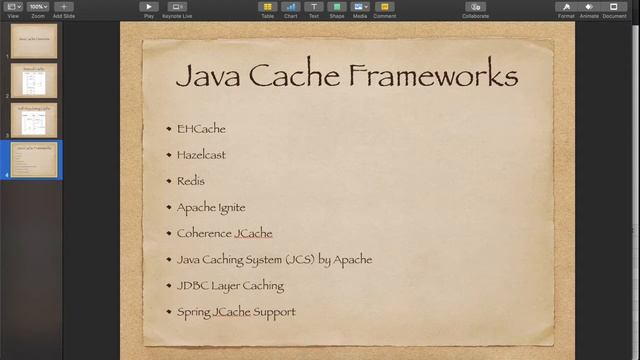Open the Zoom 100% dropdown
Viewport: 640px width, 360px height.
(38, 7)
